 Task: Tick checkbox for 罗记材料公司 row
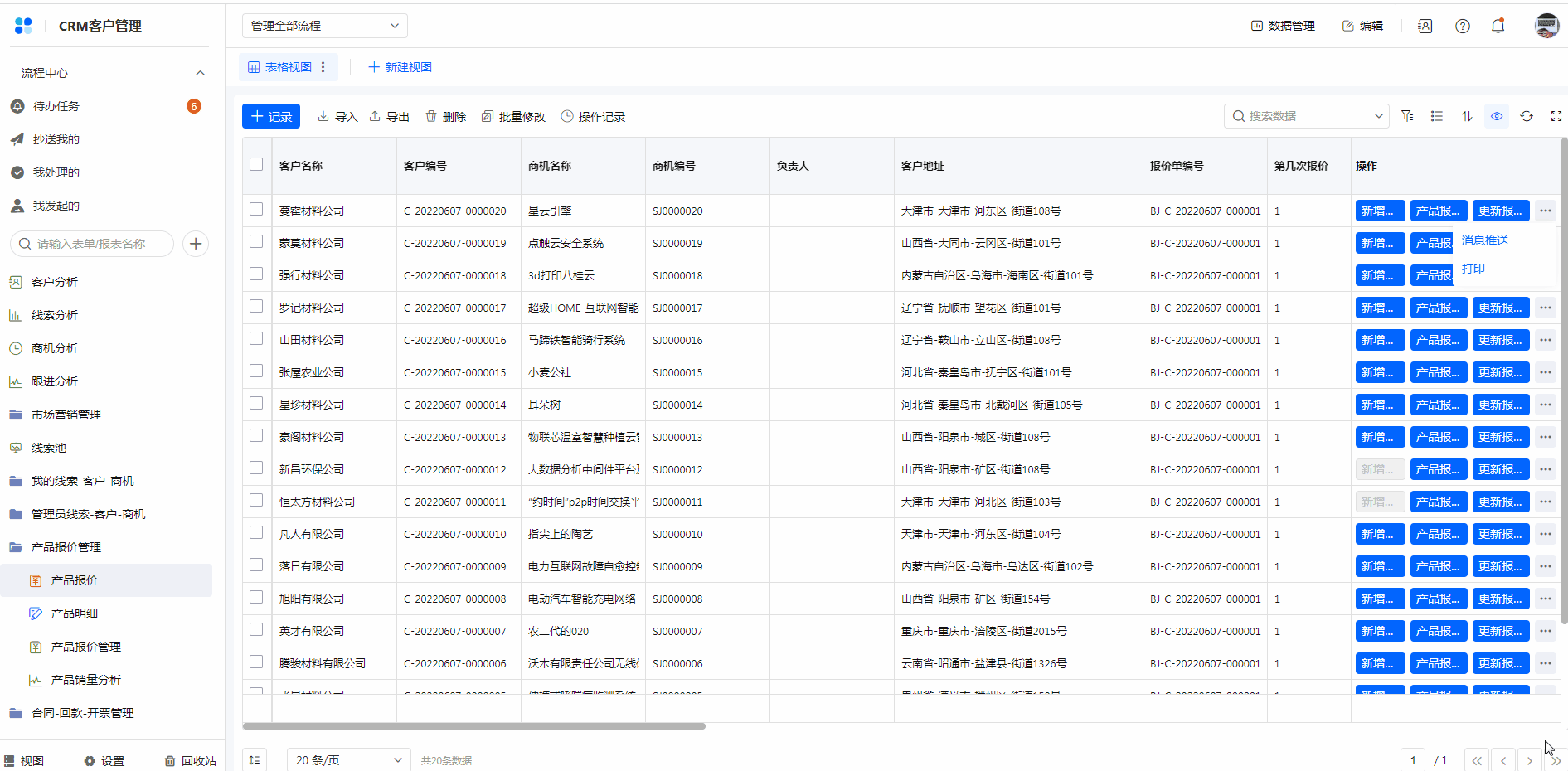pos(256,307)
